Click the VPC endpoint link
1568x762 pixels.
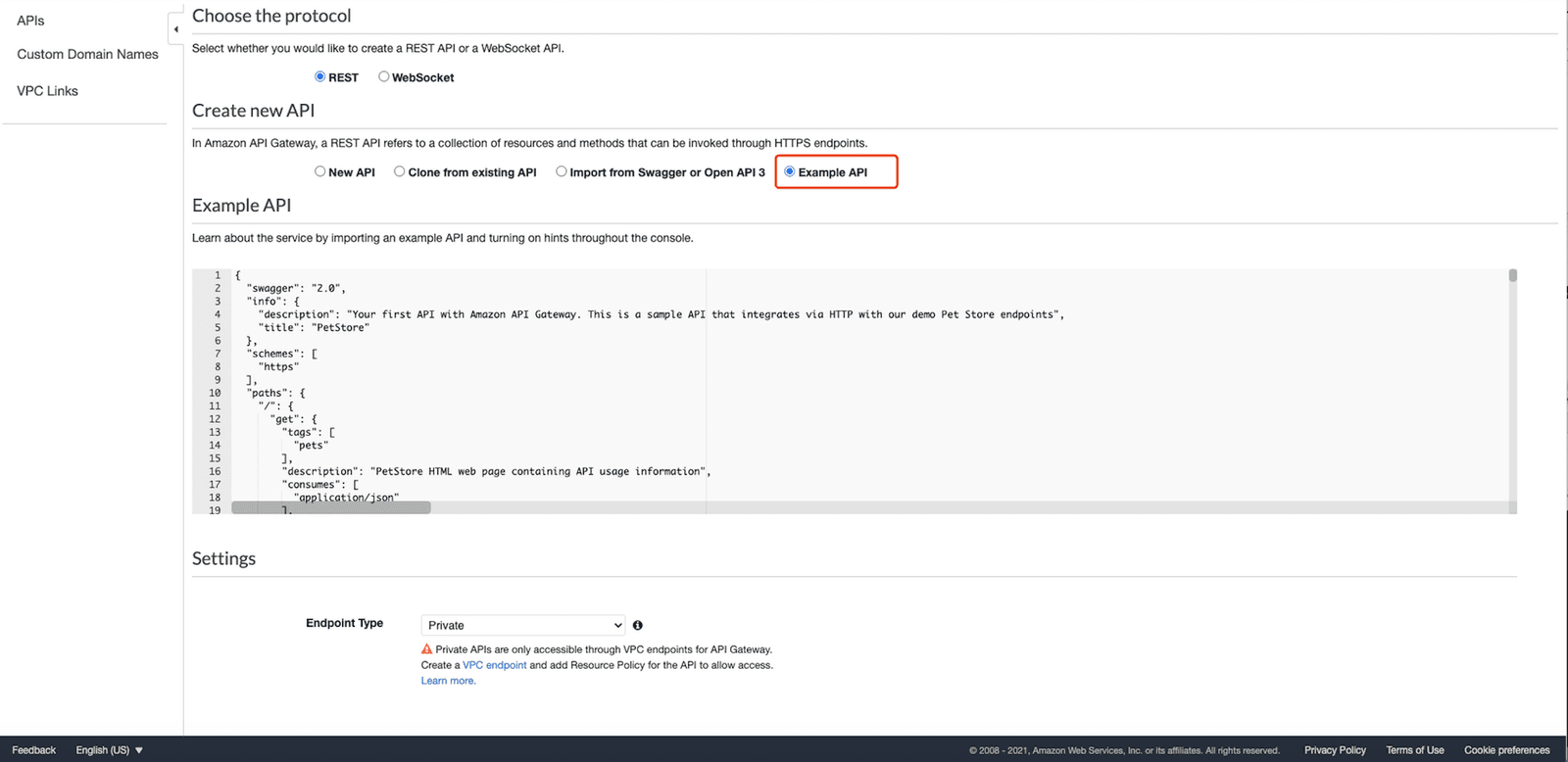pos(494,665)
